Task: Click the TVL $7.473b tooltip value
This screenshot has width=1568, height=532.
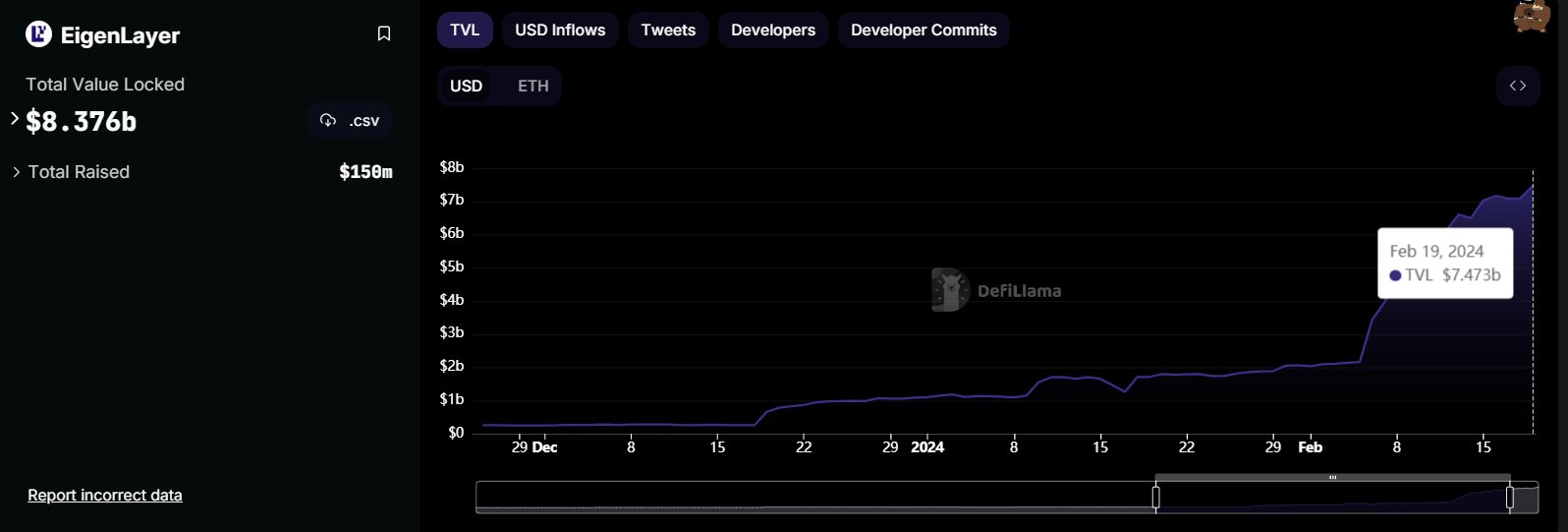Action: (x=1445, y=275)
